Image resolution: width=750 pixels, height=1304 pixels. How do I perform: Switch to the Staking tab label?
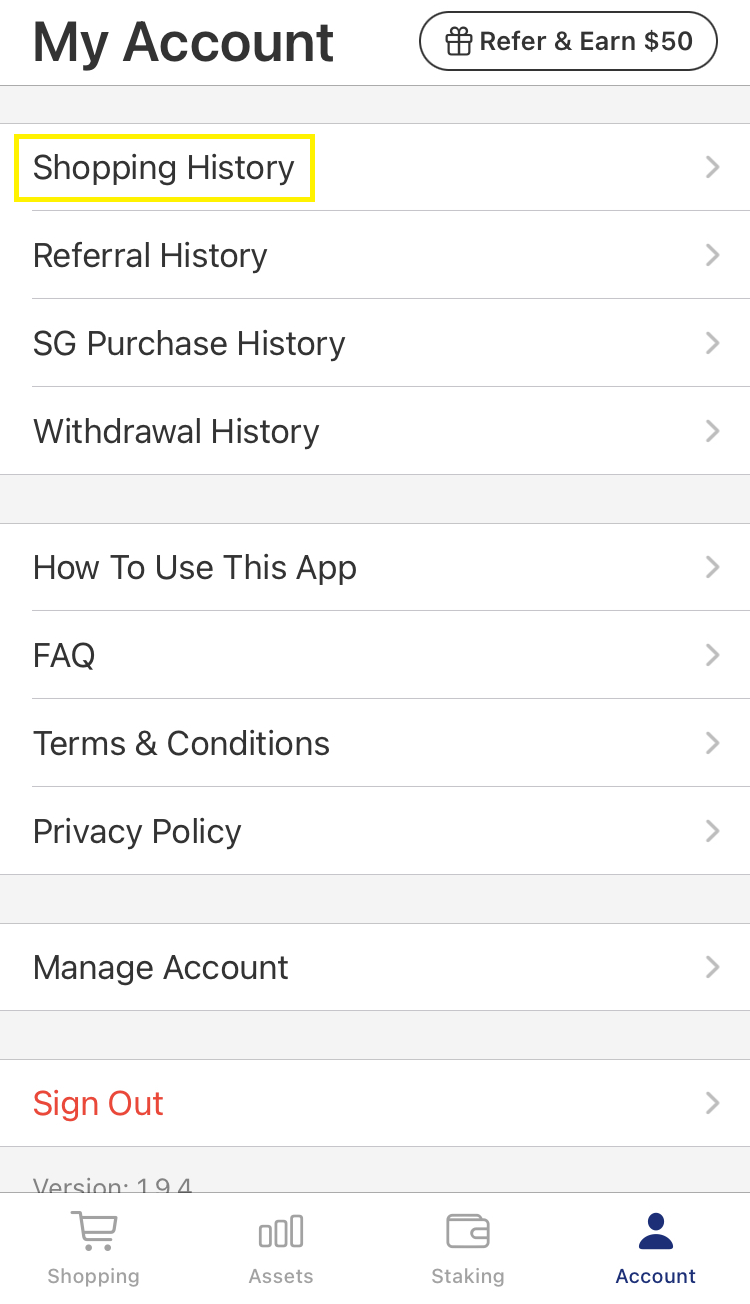tap(467, 1277)
